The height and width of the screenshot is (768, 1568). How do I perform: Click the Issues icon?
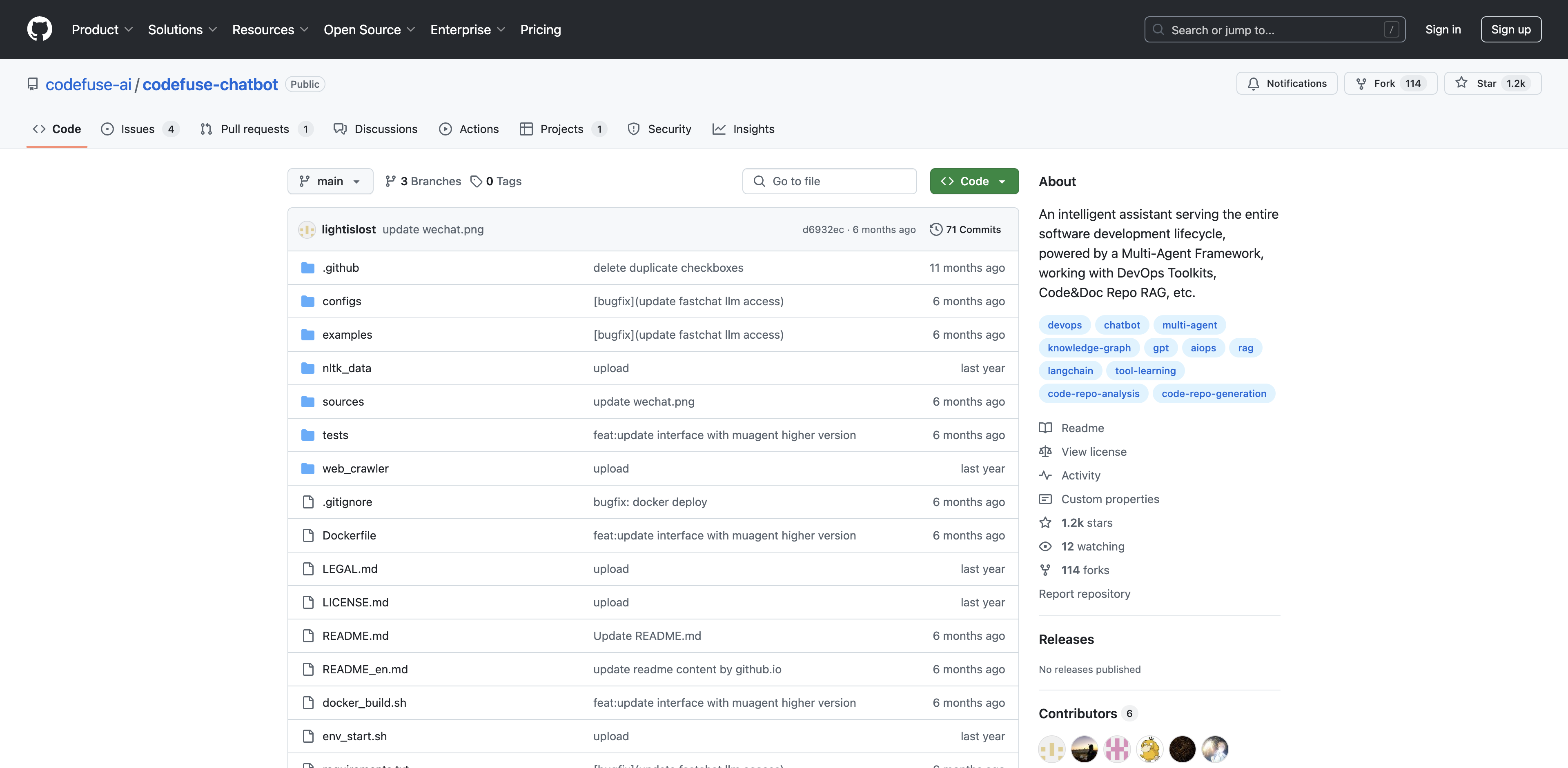point(107,128)
